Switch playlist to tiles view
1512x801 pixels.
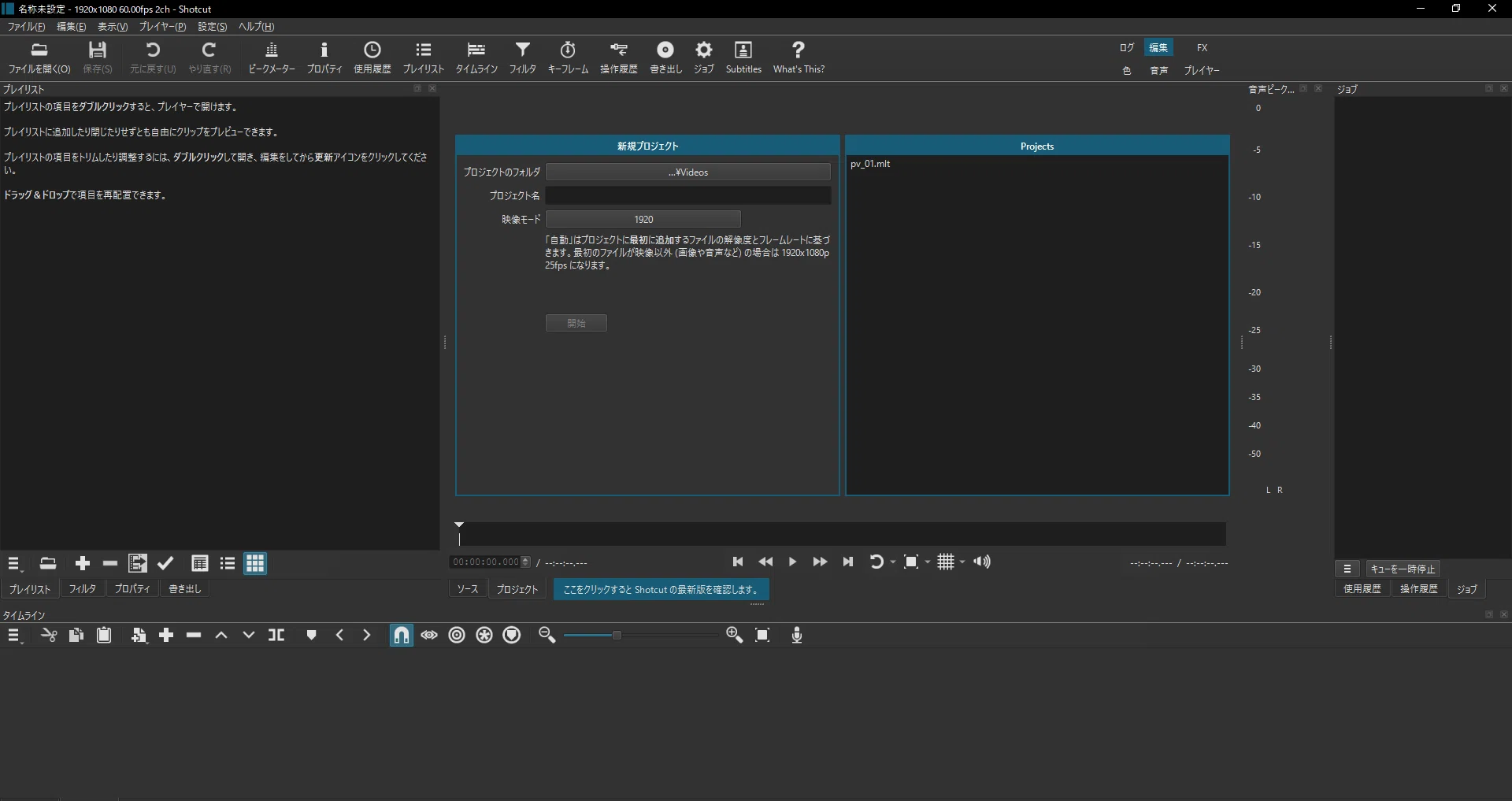228,563
